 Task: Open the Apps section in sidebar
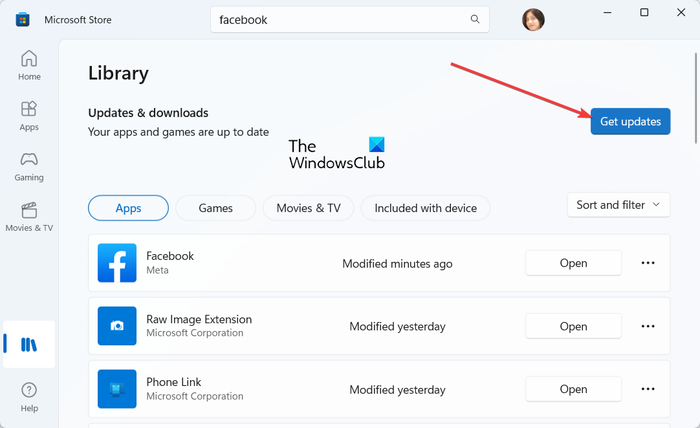click(29, 116)
